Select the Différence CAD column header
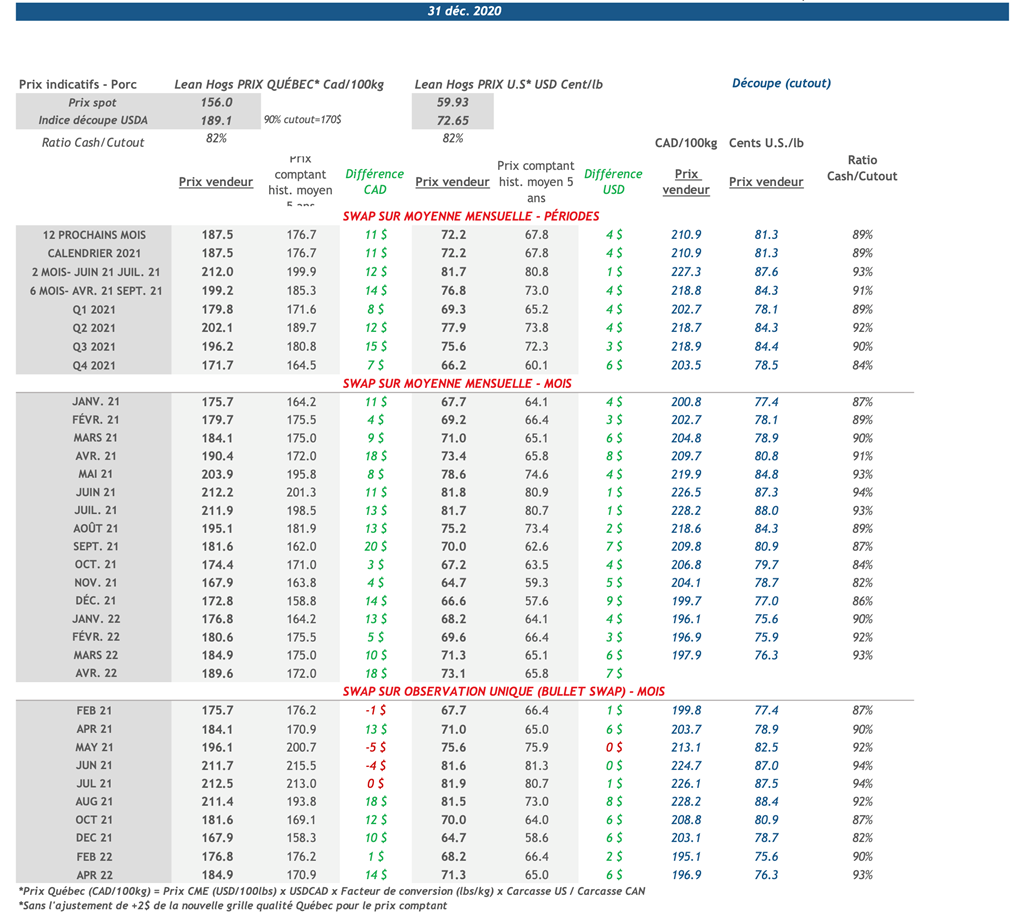The image size is (1024, 918). coord(374,181)
